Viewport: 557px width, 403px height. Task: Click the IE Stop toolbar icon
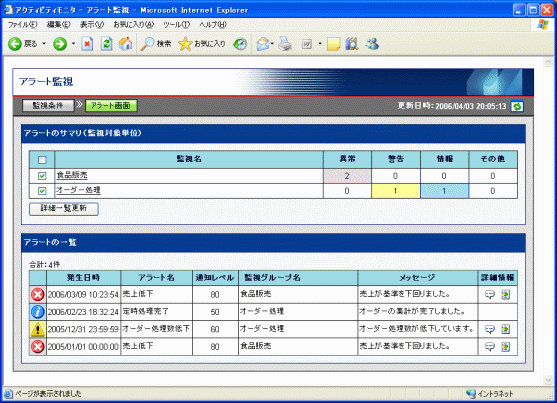click(87, 44)
